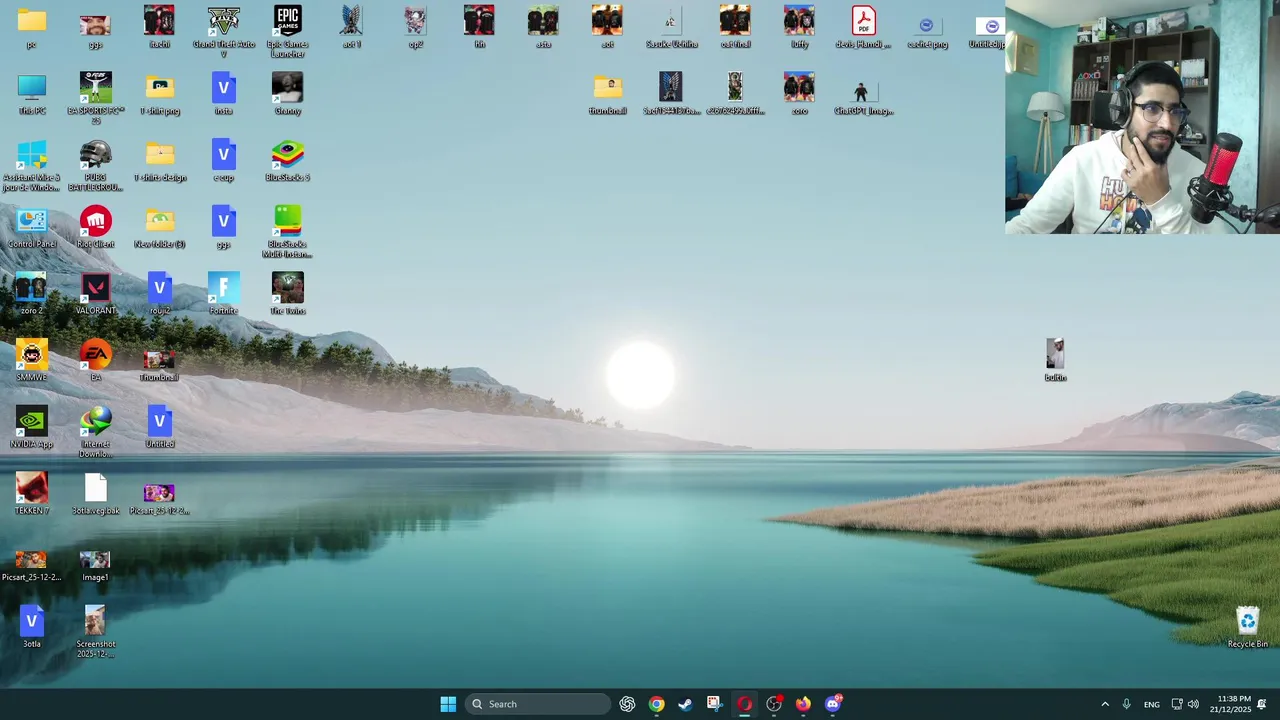Open ChatGPT from the taskbar

627,704
